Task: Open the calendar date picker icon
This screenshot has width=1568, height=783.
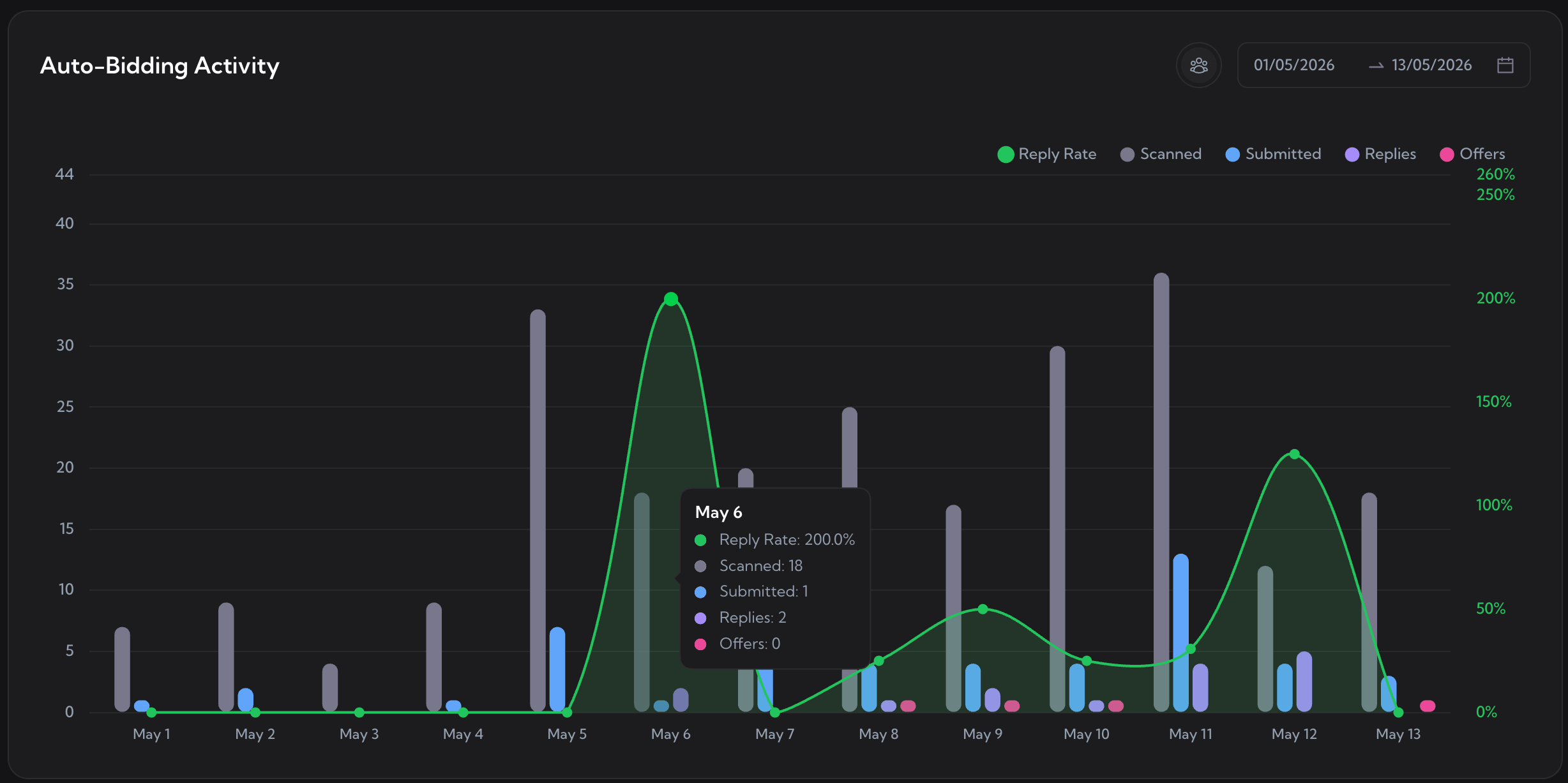Action: pos(1505,65)
